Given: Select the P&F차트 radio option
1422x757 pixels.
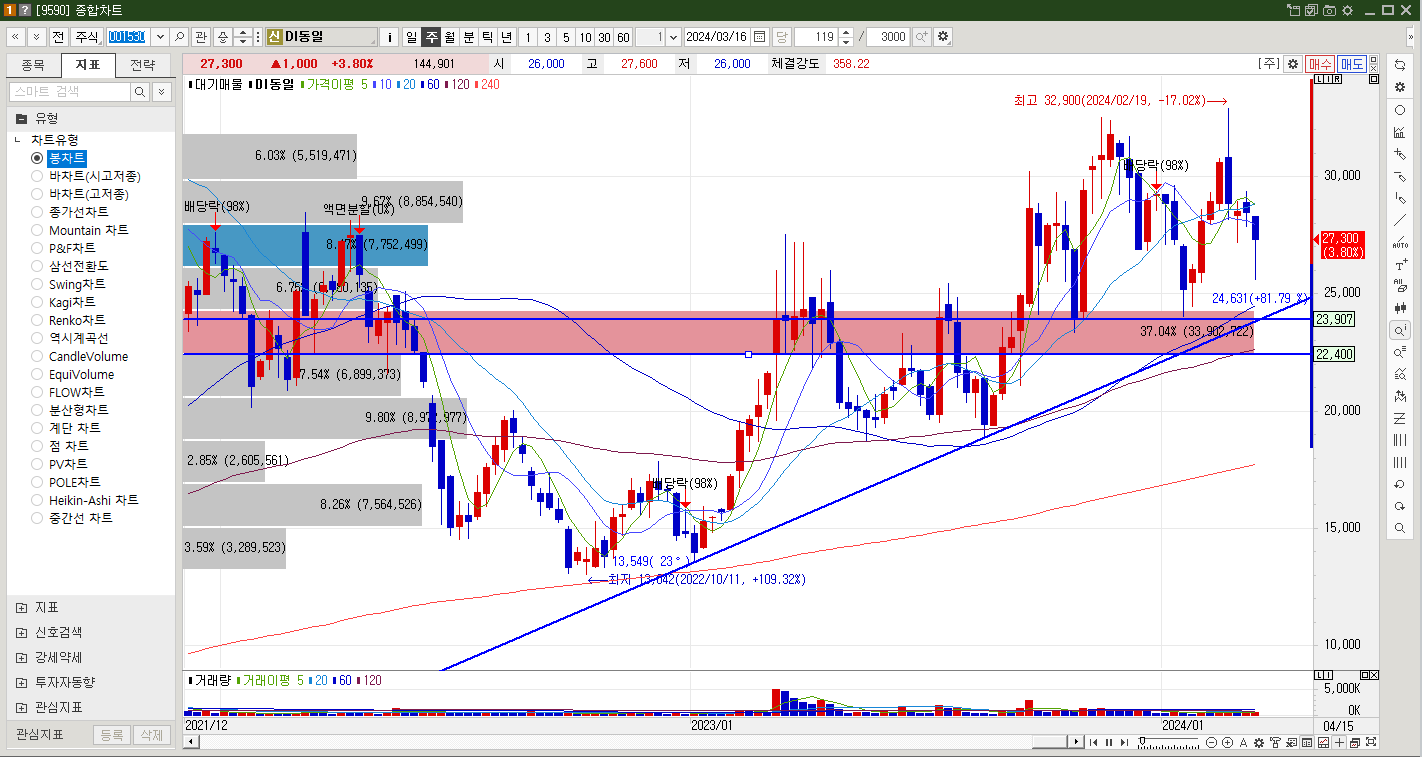Looking at the screenshot, I should click(64, 248).
